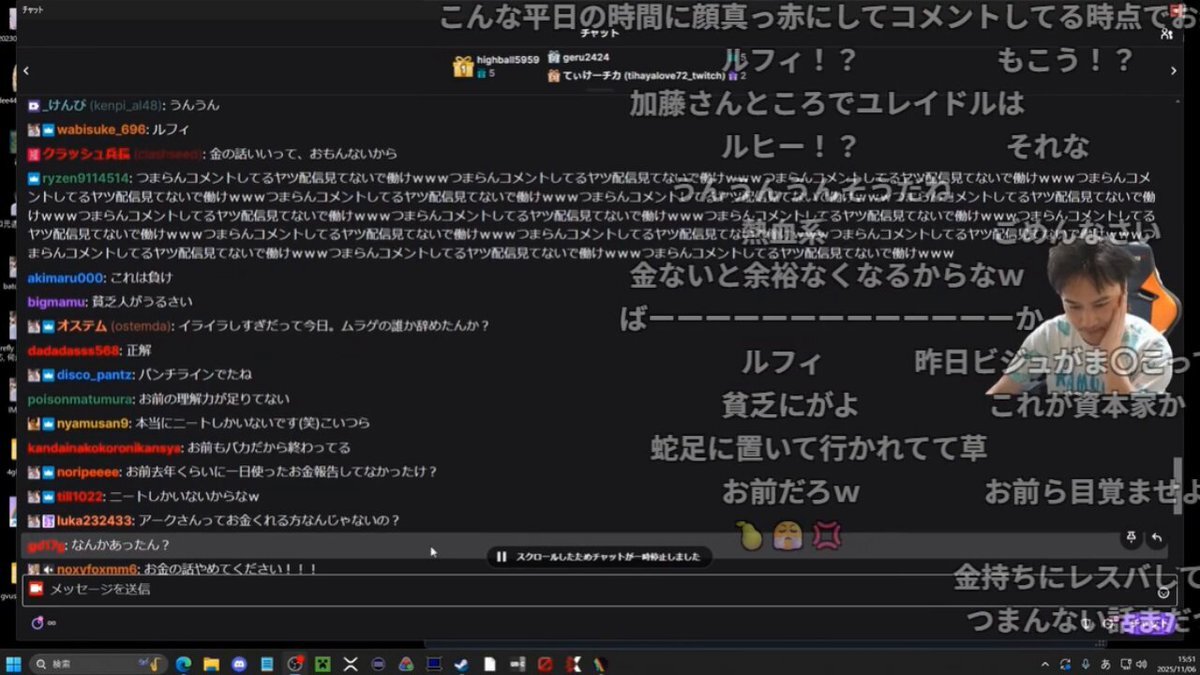Image resolution: width=1200 pixels, height=675 pixels.
Task: Show hidden system tray icons
Action: click(1045, 664)
